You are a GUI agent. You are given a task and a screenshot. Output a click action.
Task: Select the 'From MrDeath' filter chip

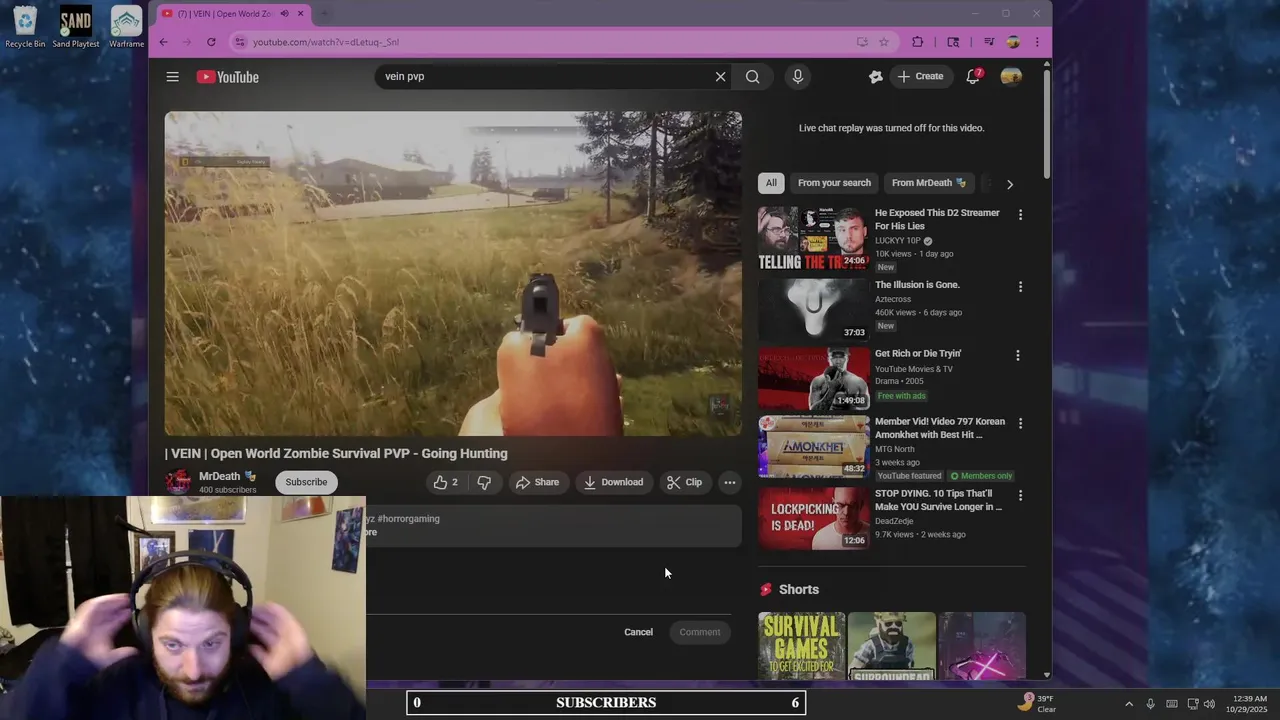click(x=929, y=183)
